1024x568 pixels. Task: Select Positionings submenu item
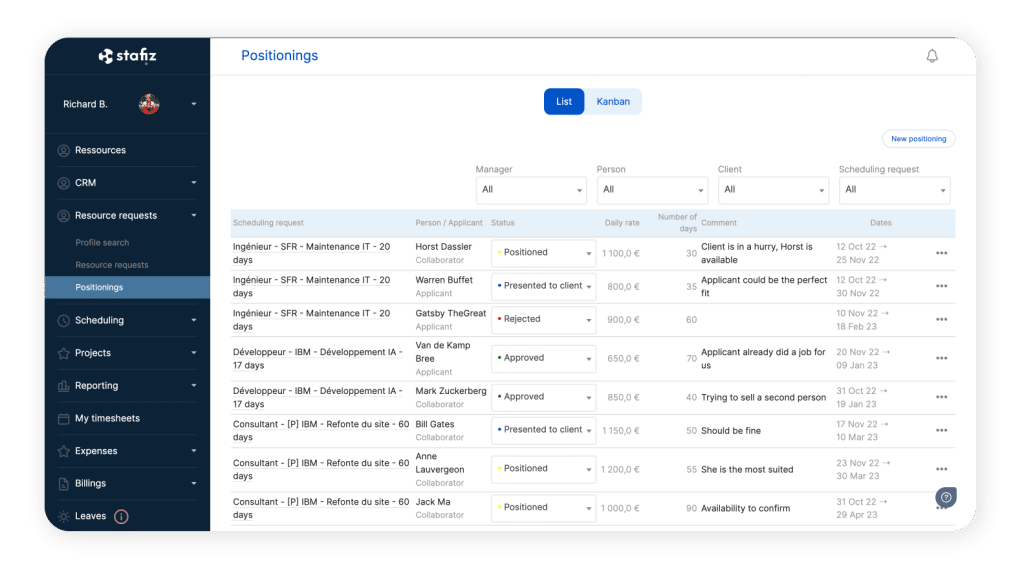pyautogui.click(x=127, y=287)
